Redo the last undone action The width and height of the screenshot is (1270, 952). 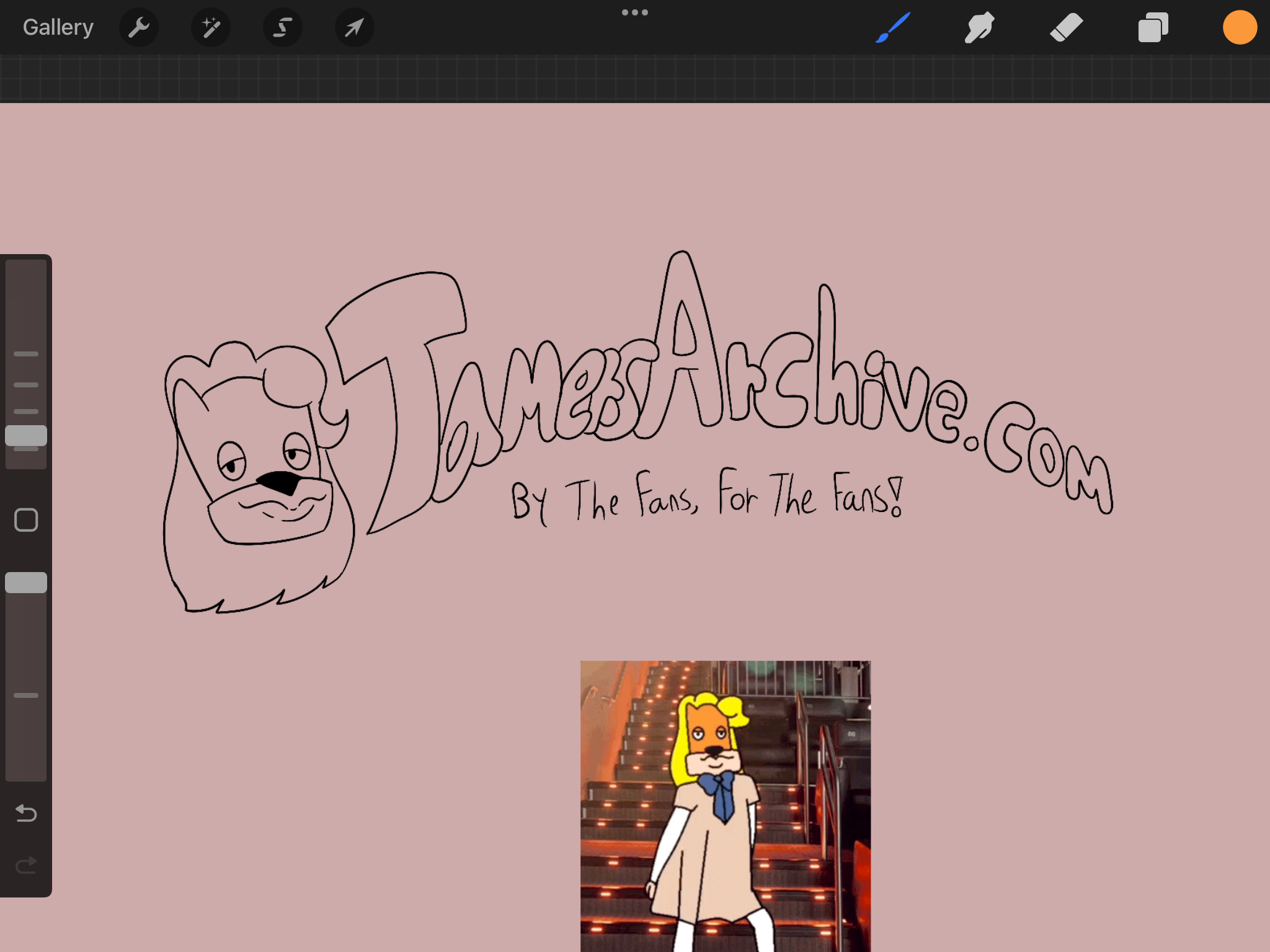pyautogui.click(x=26, y=865)
